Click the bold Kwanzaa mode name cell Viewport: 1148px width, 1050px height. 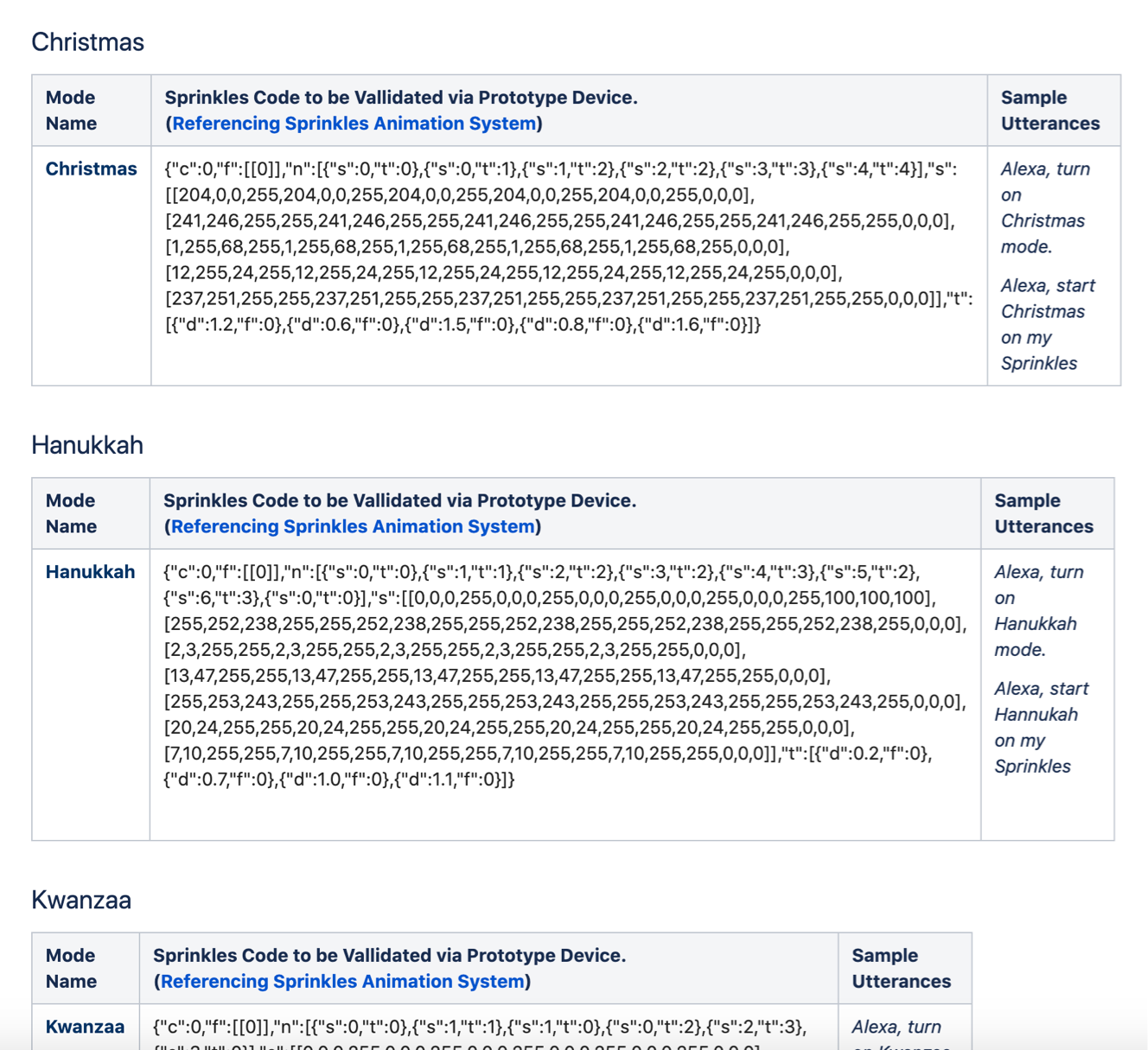pyautogui.click(x=85, y=1027)
